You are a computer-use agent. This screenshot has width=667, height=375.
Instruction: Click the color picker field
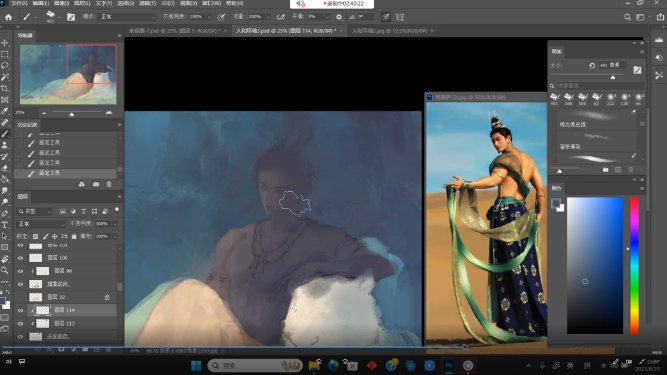pos(595,265)
